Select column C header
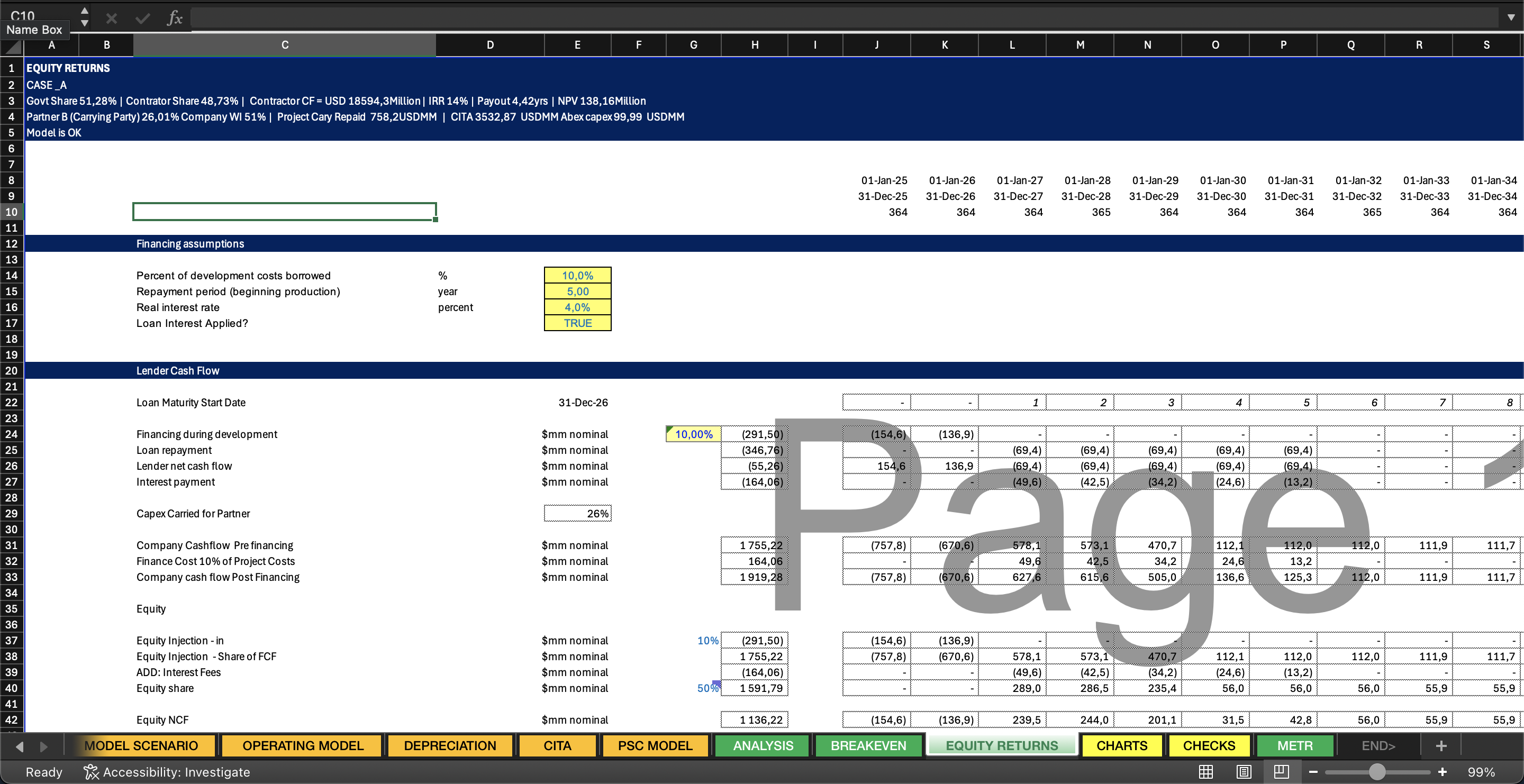1524x784 pixels. tap(285, 45)
